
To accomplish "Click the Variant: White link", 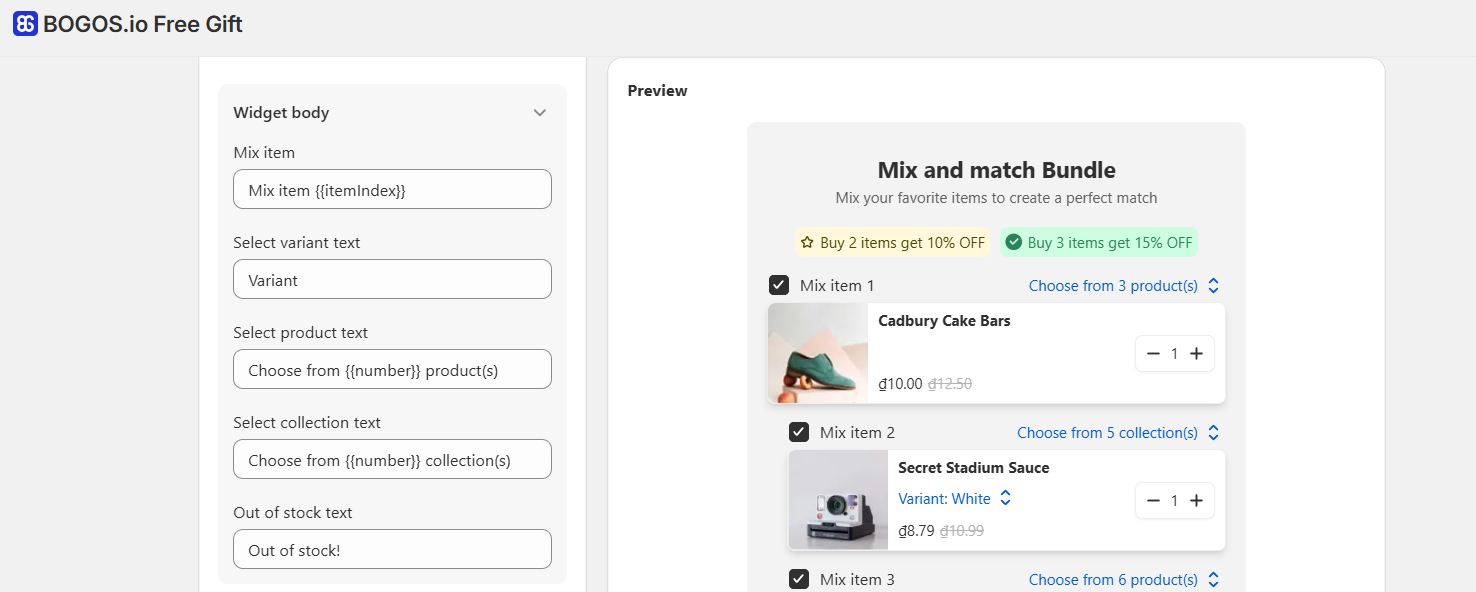I will [x=944, y=499].
